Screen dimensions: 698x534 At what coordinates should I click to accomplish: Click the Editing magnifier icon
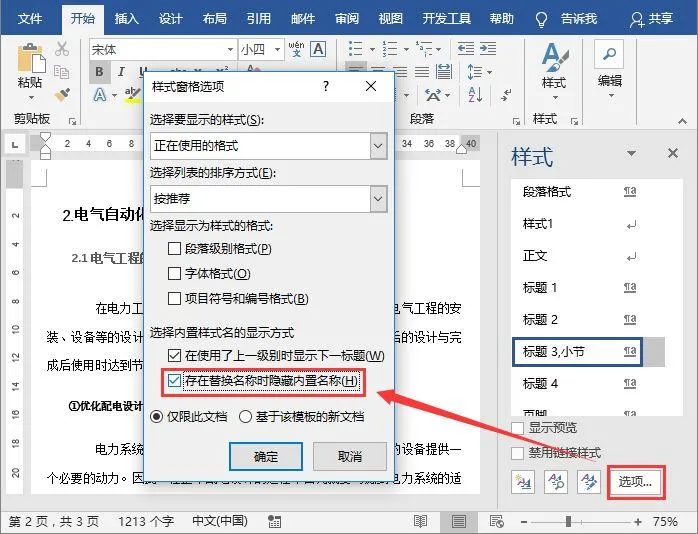(609, 55)
